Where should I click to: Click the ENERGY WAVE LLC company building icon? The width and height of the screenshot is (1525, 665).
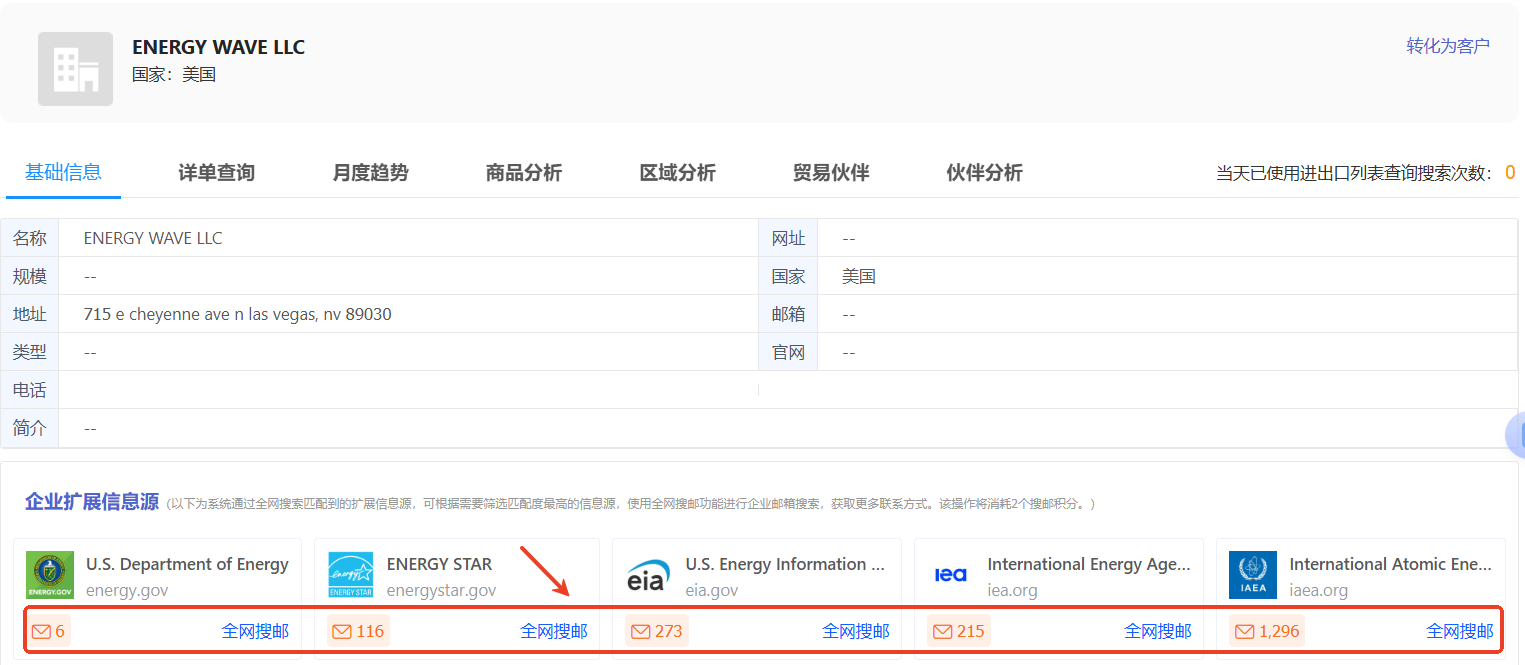(x=75, y=68)
